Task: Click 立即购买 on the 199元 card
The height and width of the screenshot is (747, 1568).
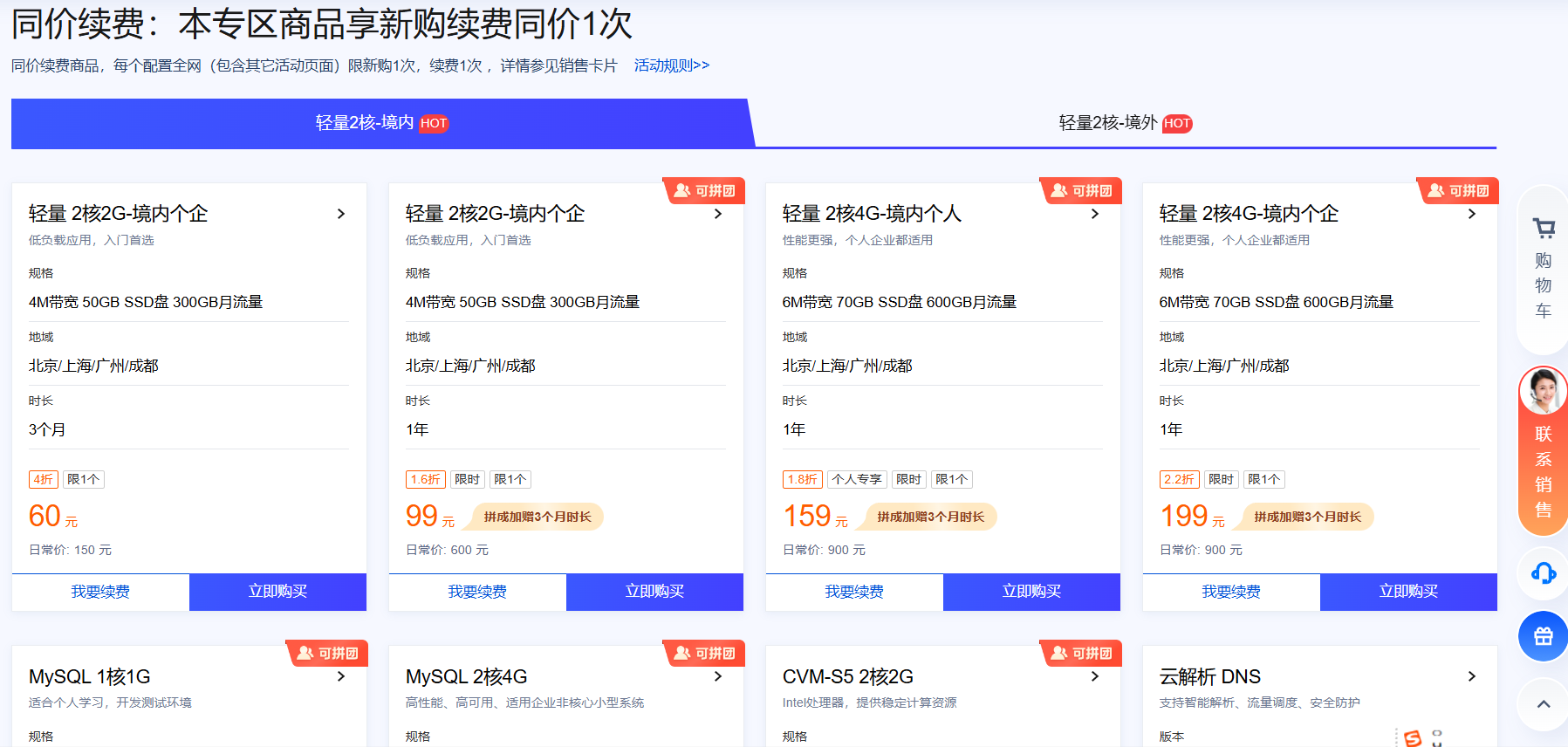Action: [x=1408, y=592]
